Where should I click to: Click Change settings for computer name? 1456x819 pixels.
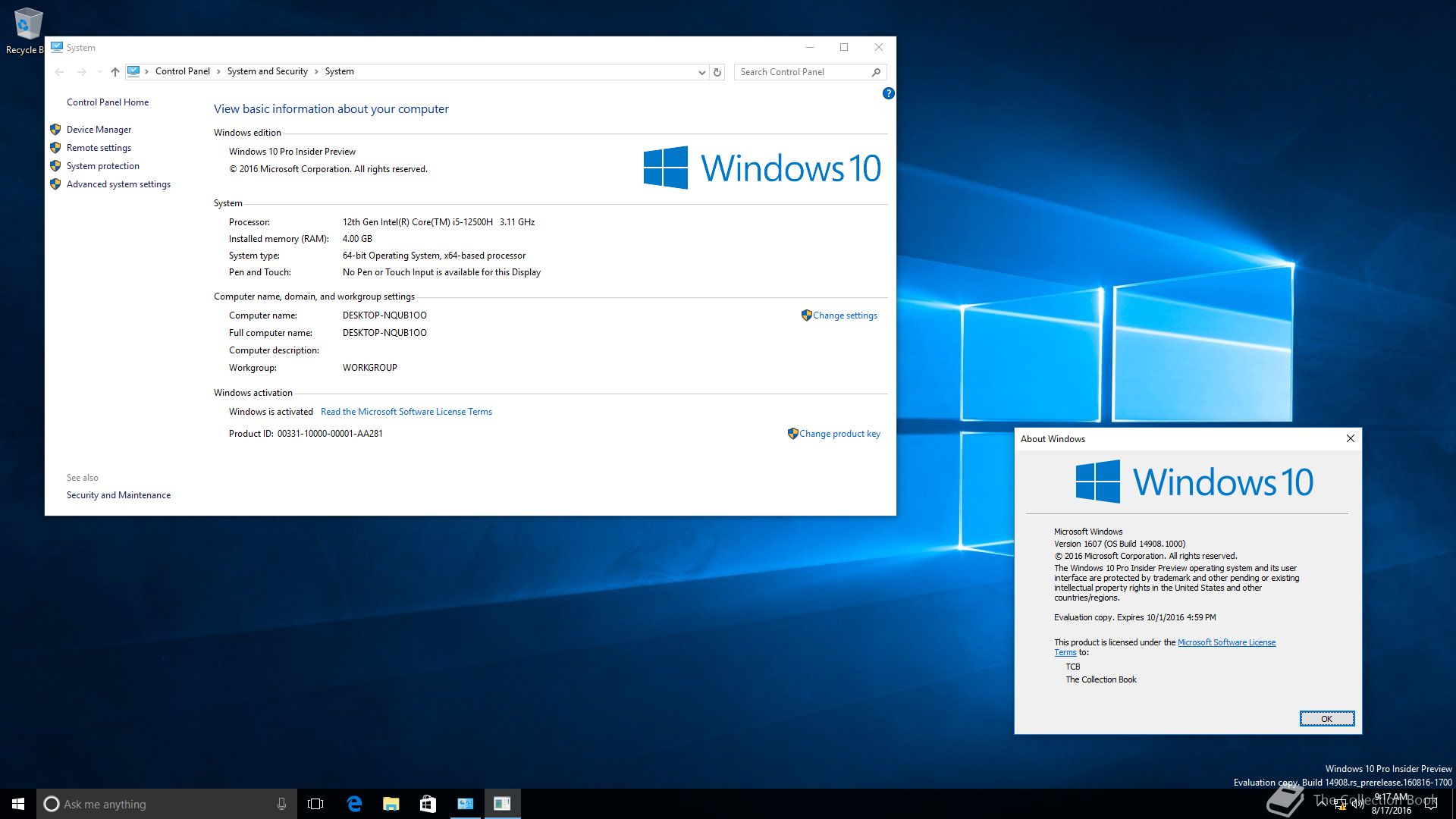pyautogui.click(x=845, y=315)
